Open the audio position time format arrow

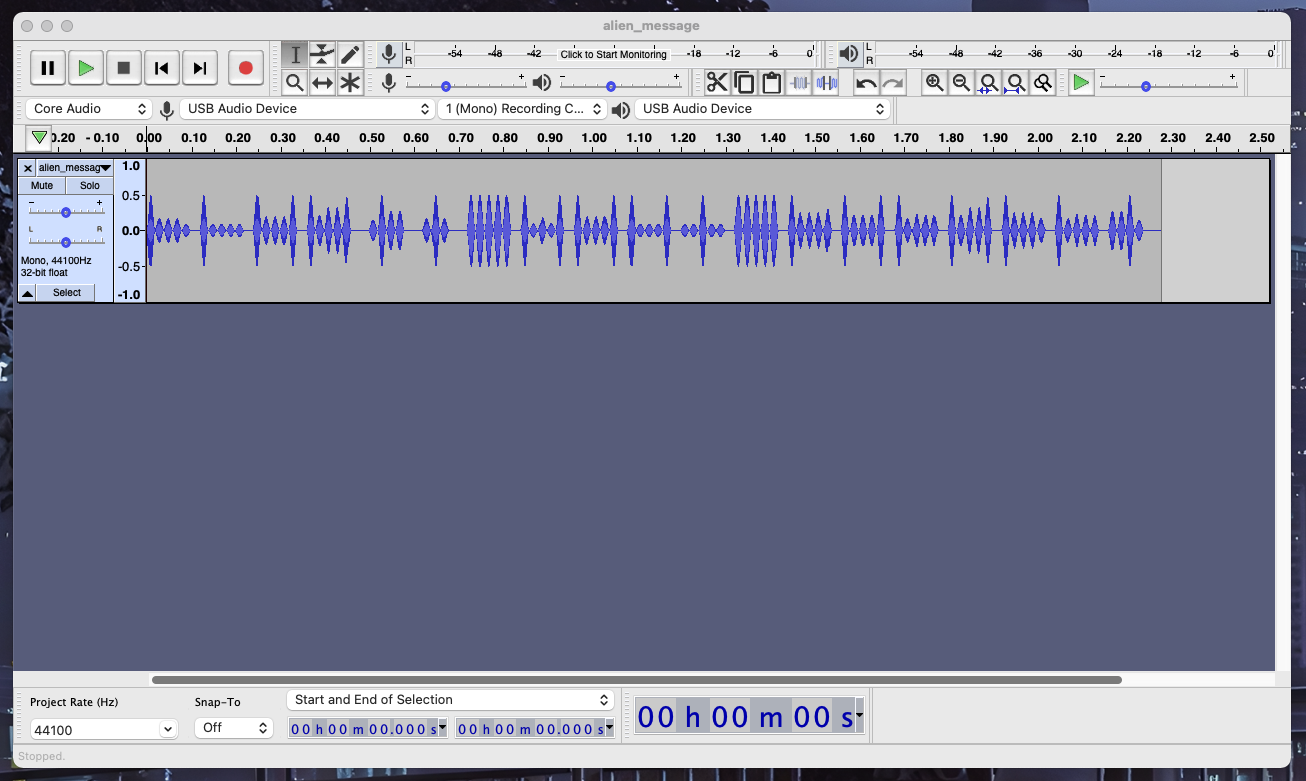pos(859,716)
